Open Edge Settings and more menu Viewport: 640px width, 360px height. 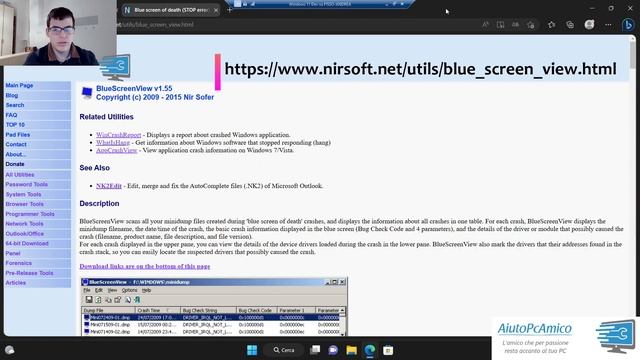pos(608,25)
